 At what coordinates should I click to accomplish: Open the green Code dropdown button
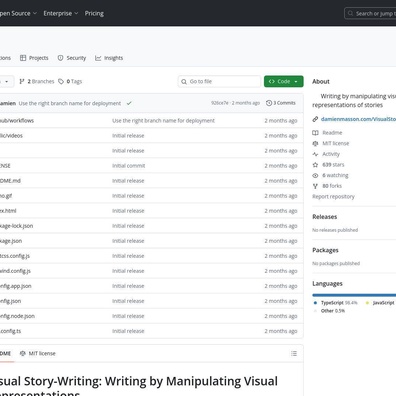click(x=284, y=81)
